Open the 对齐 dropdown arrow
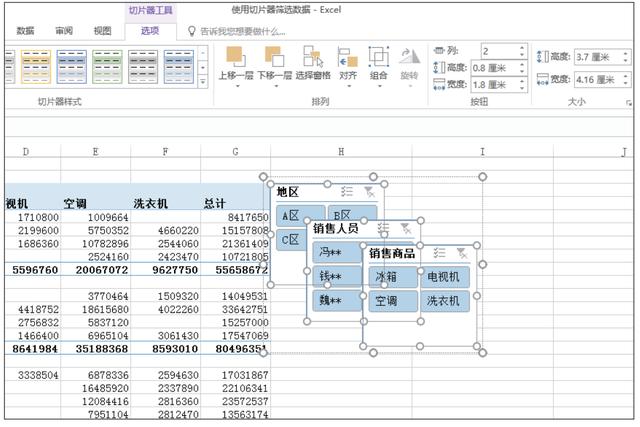Viewport: 640px width, 427px height. point(349,86)
